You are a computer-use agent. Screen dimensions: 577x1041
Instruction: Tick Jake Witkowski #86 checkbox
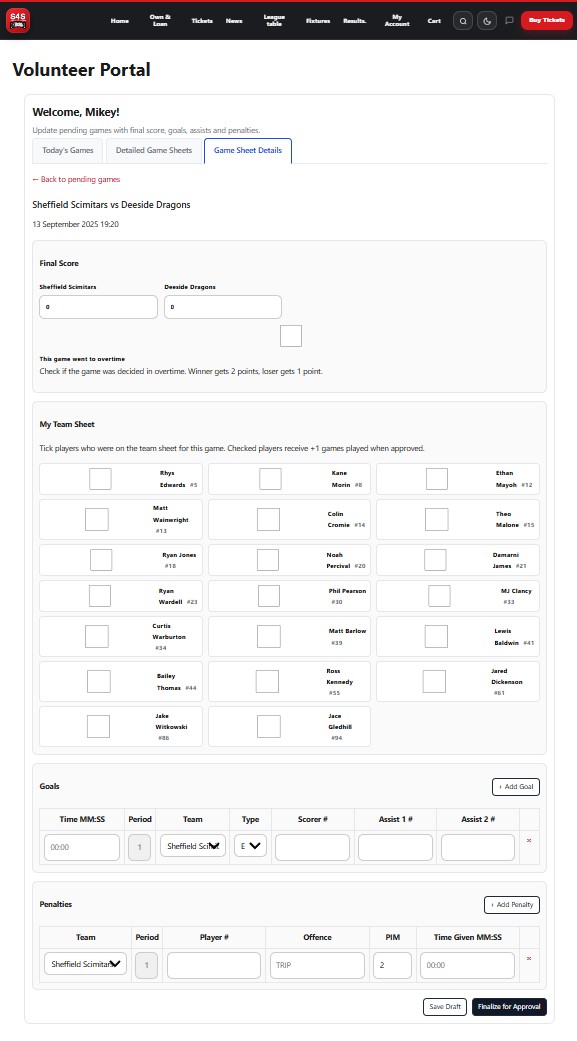(98, 726)
